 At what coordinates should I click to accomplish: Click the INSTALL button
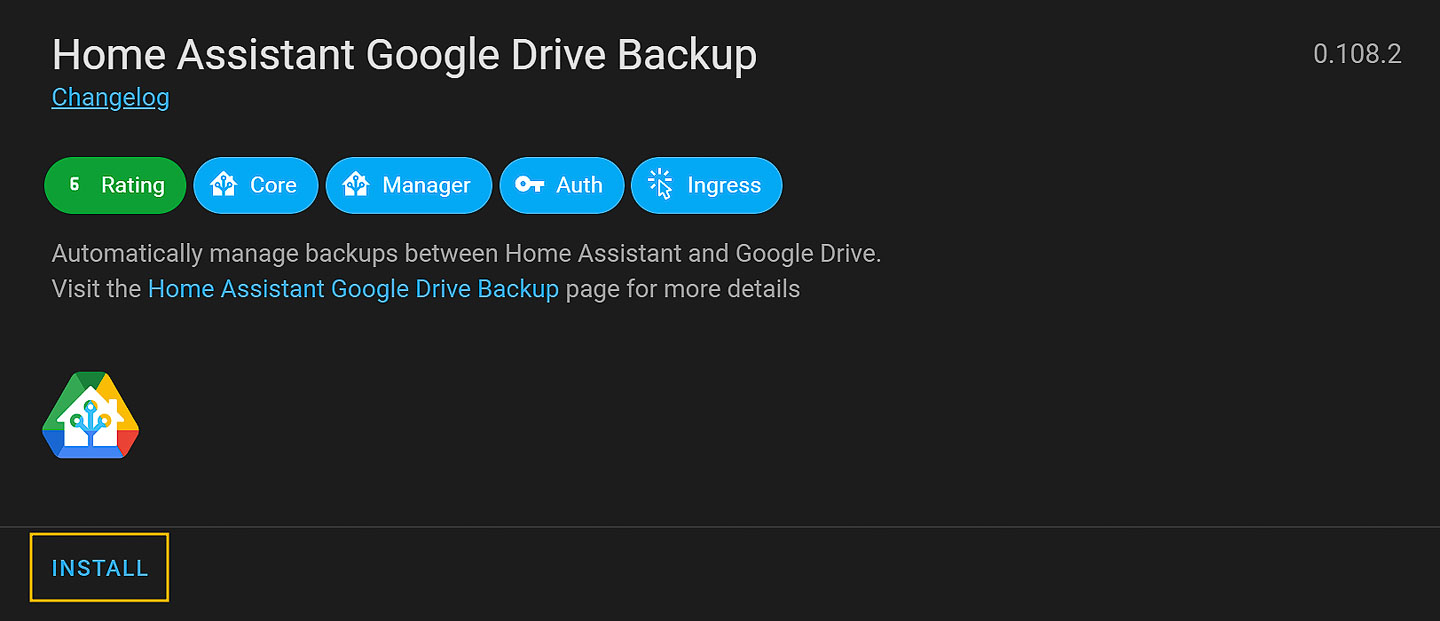point(99,568)
